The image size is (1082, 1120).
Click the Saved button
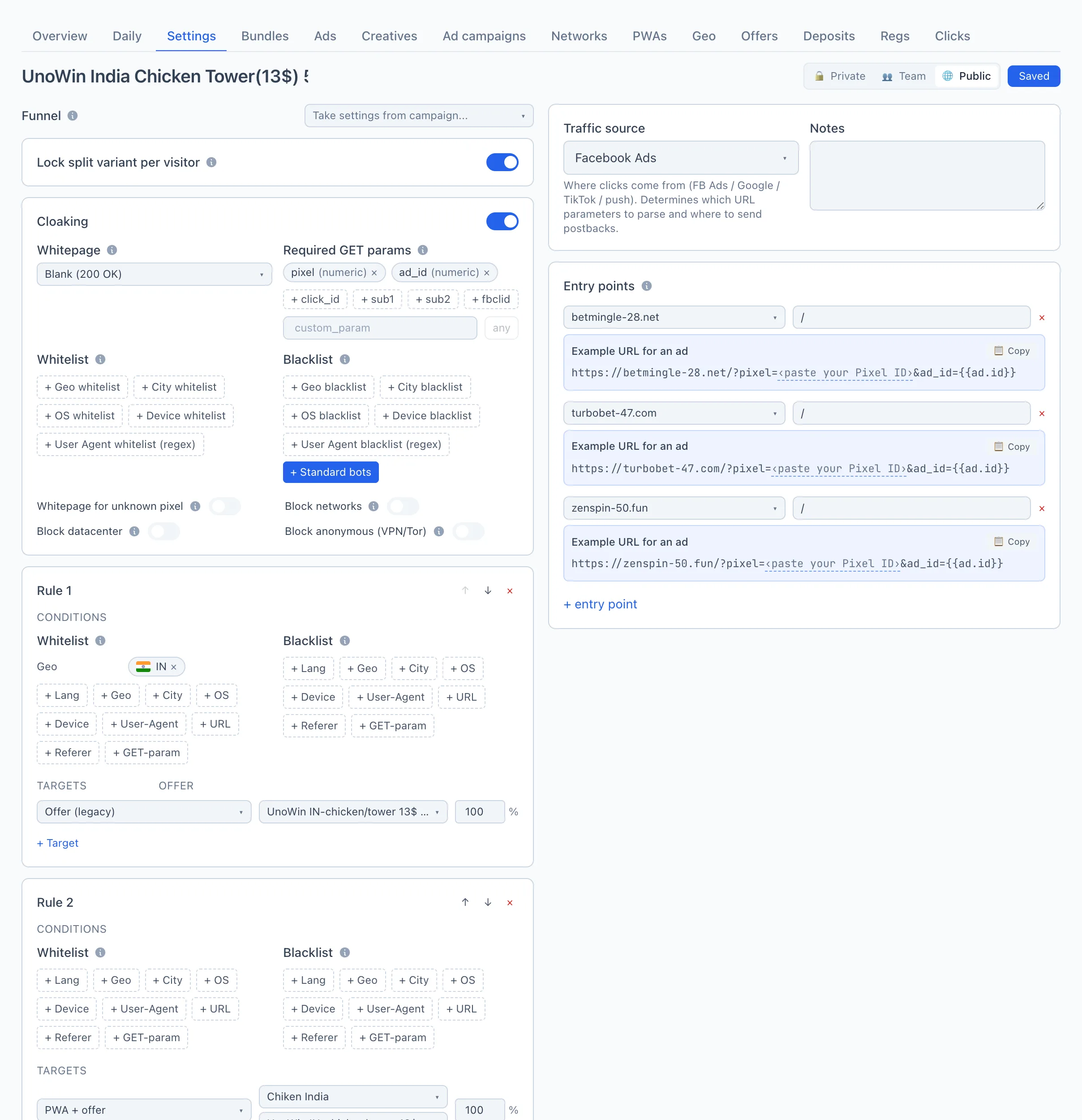coord(1034,76)
